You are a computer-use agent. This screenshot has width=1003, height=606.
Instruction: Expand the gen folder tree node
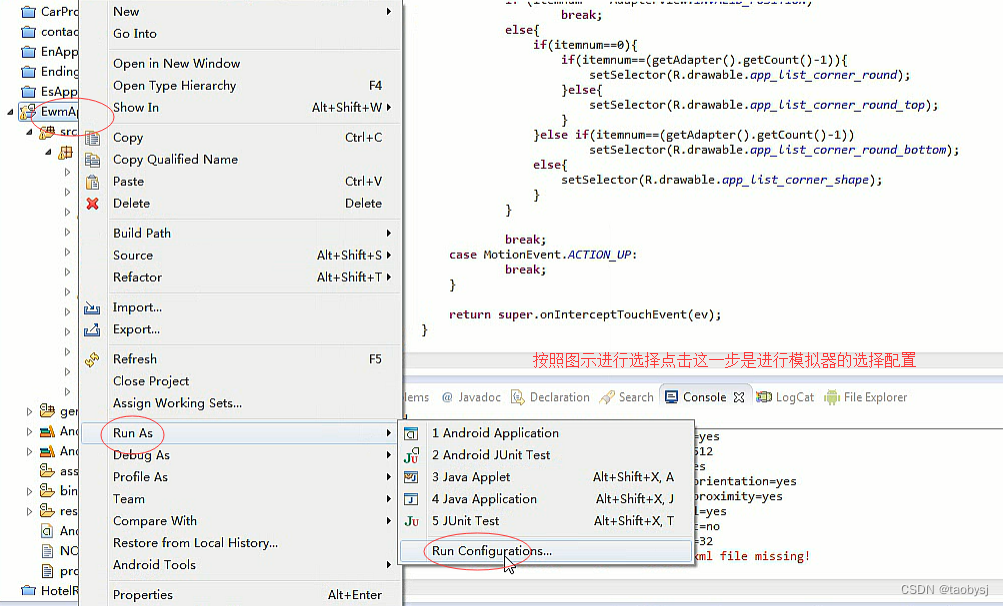tap(29, 411)
